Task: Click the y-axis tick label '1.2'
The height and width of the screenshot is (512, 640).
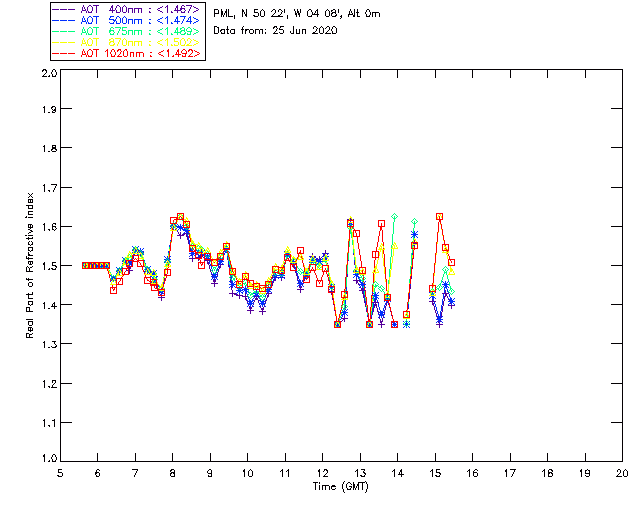Action: (49, 384)
